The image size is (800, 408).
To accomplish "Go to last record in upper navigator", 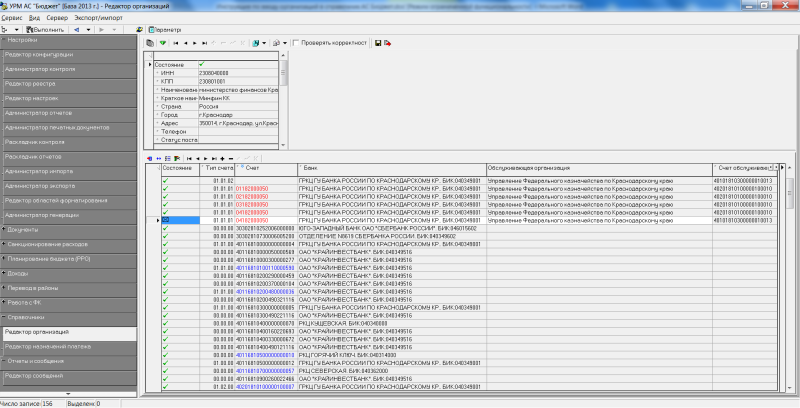I will tap(205, 43).
